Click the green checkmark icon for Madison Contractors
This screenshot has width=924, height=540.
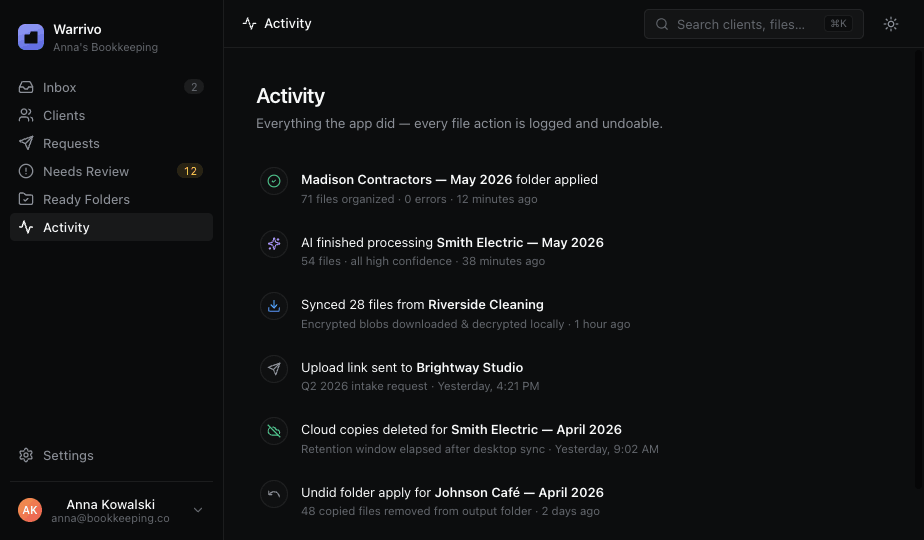click(x=274, y=181)
